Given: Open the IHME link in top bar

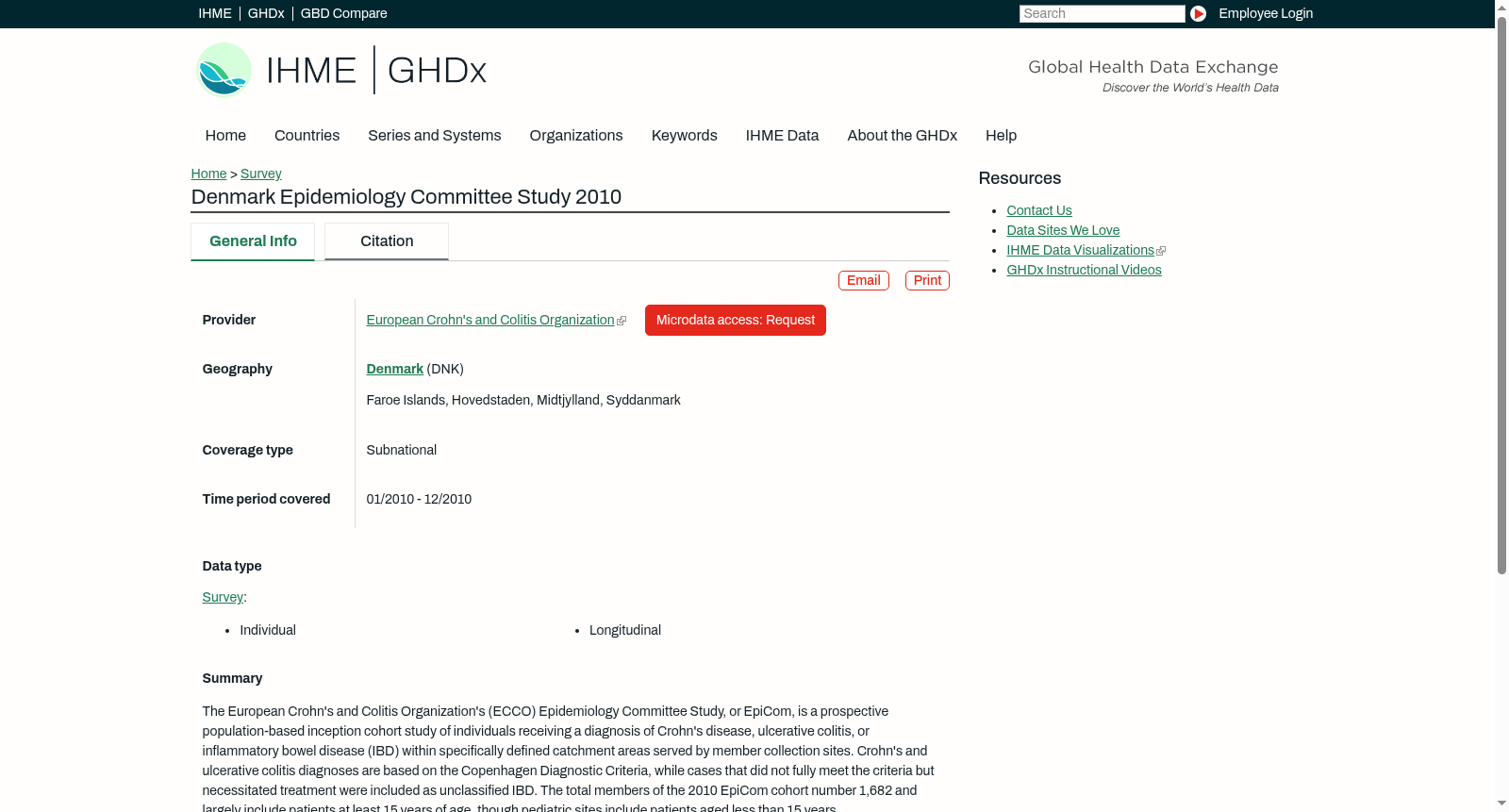Looking at the screenshot, I should [215, 13].
